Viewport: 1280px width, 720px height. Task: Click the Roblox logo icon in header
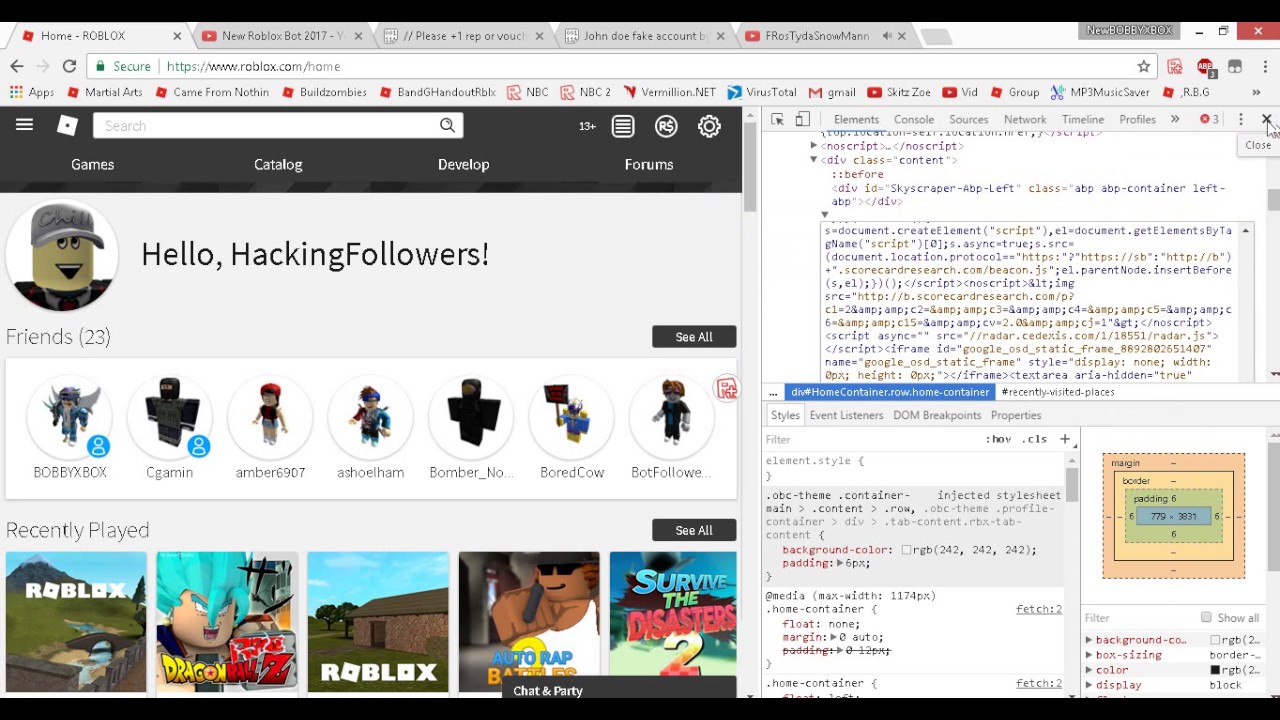click(67, 125)
